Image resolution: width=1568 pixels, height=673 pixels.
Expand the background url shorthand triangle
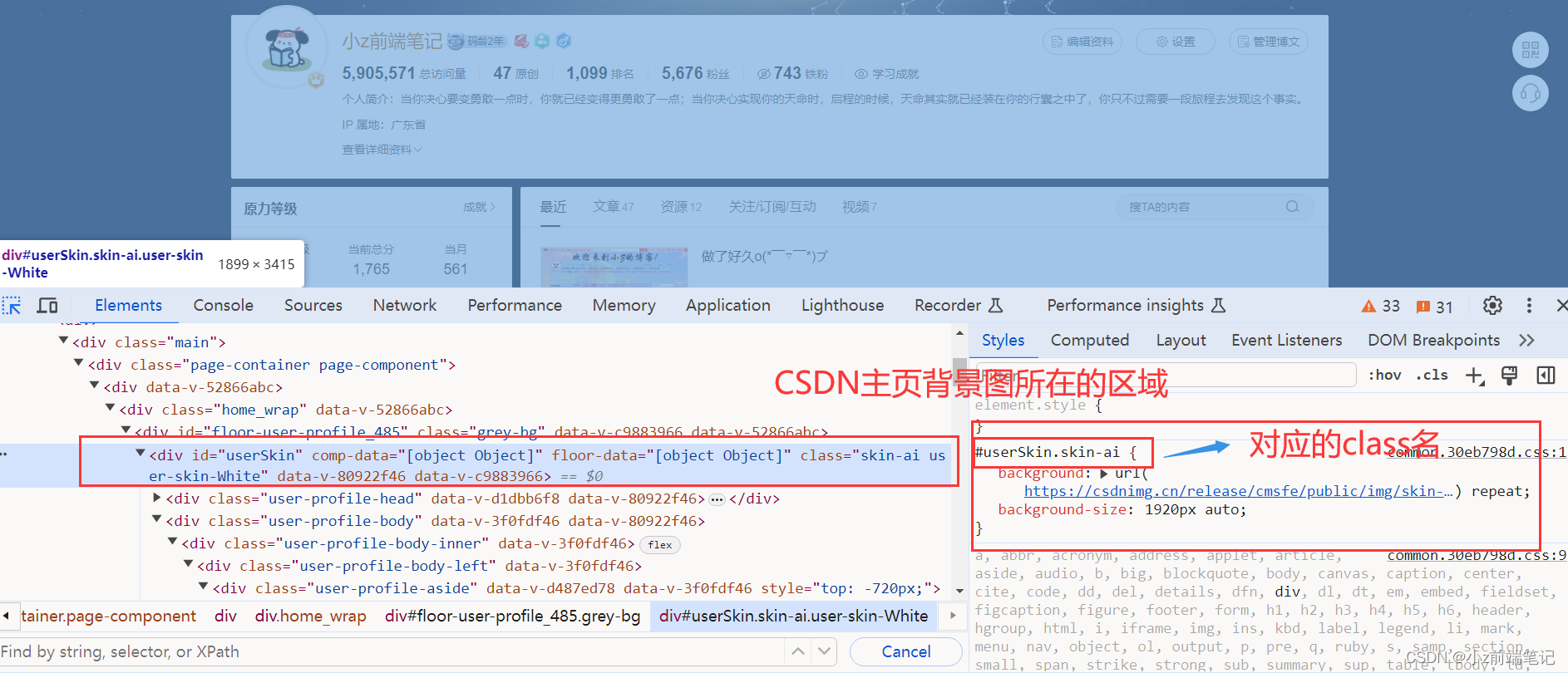coord(1104,474)
